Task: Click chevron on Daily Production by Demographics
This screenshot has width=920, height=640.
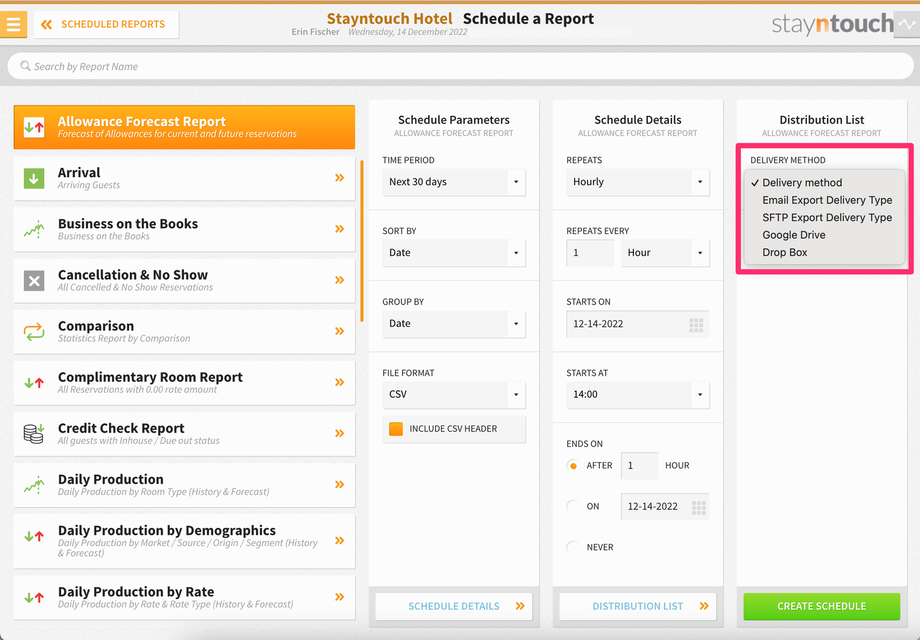Action: [339, 540]
